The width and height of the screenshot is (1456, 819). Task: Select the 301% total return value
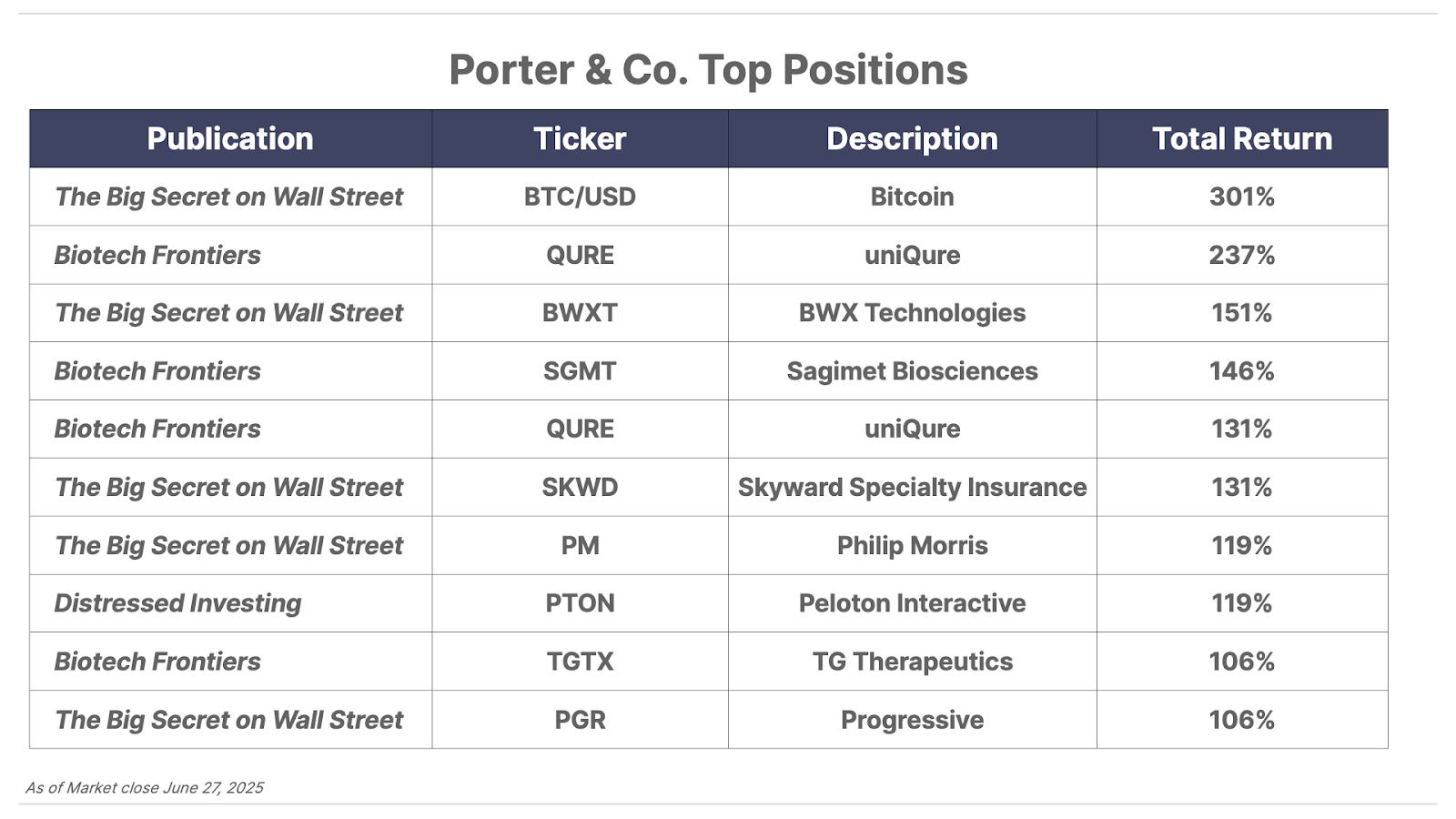point(1242,197)
